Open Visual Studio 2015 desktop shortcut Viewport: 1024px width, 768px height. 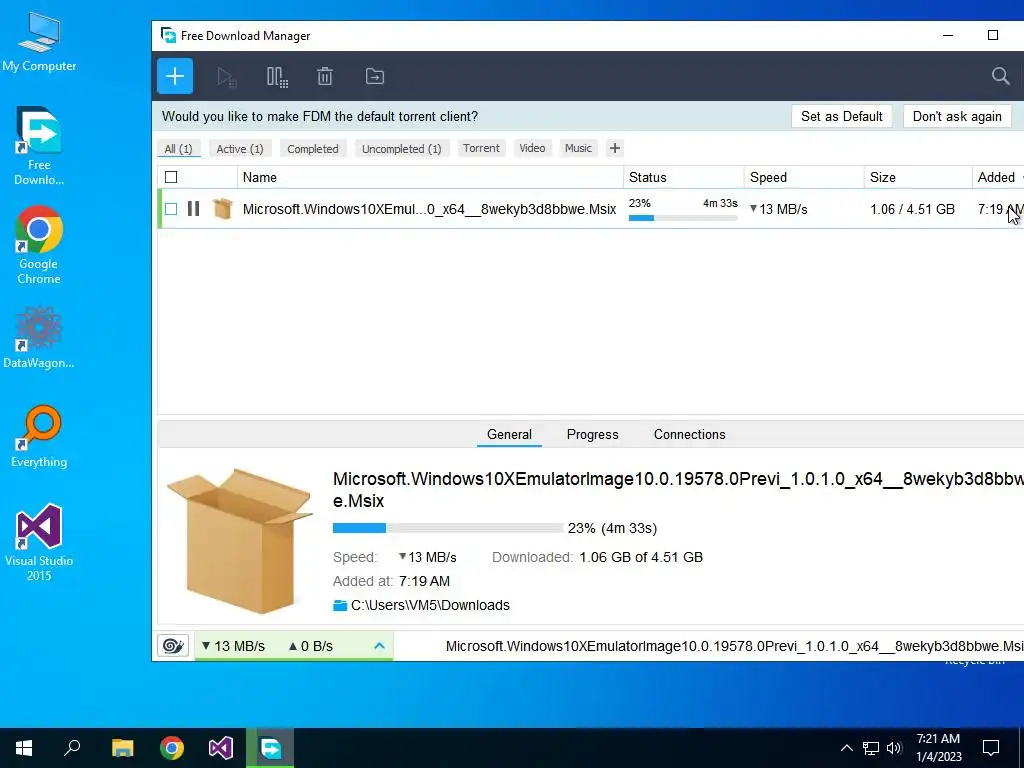click(39, 542)
